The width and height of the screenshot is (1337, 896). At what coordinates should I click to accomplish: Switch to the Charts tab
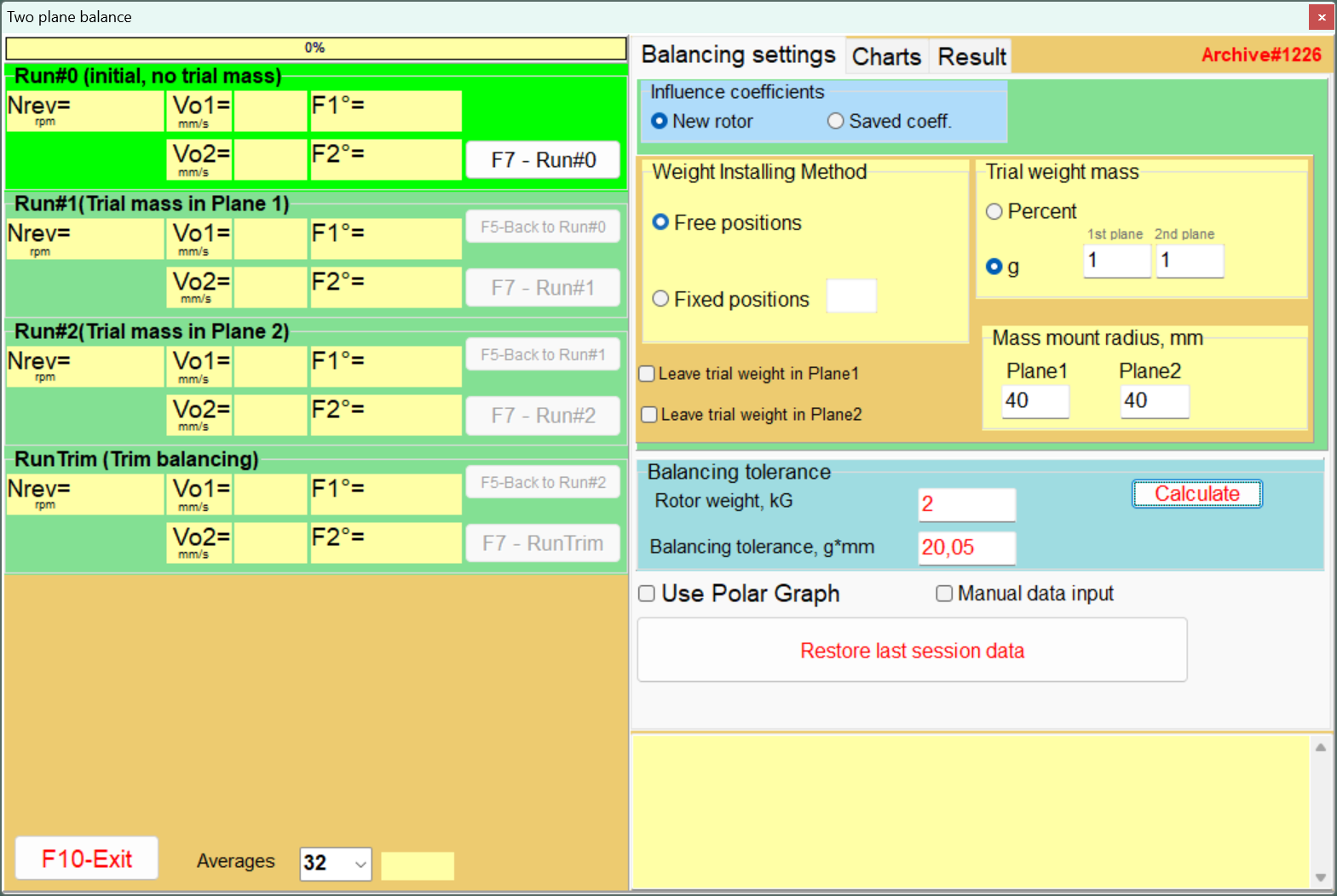(886, 57)
